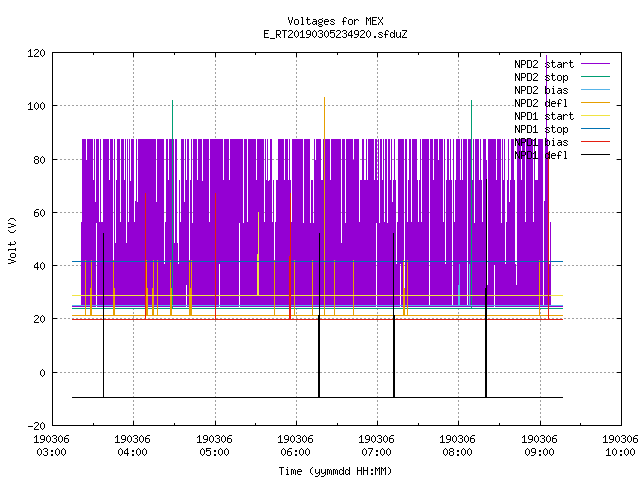The width and height of the screenshot is (640, 480).
Task: Click the x-axis tick label 09:00
Action: coord(539,452)
